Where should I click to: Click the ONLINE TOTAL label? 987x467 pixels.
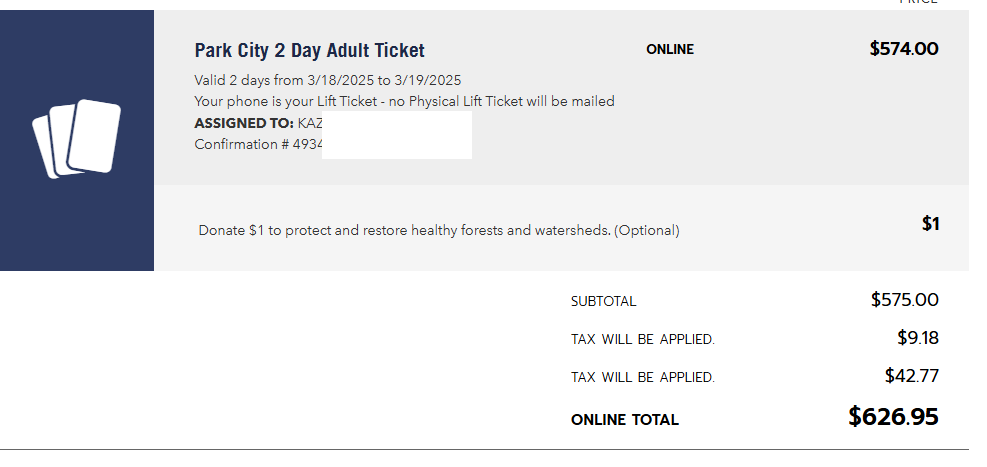click(624, 420)
